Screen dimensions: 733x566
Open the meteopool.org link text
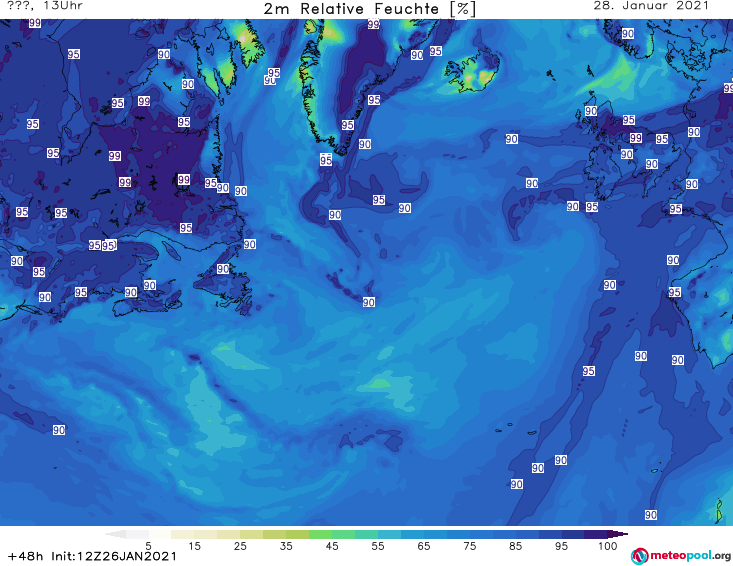[x=690, y=556]
